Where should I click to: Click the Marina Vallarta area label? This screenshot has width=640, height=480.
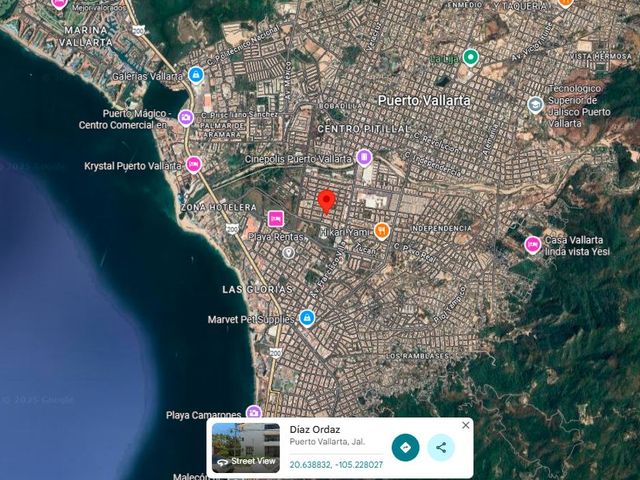pos(86,36)
